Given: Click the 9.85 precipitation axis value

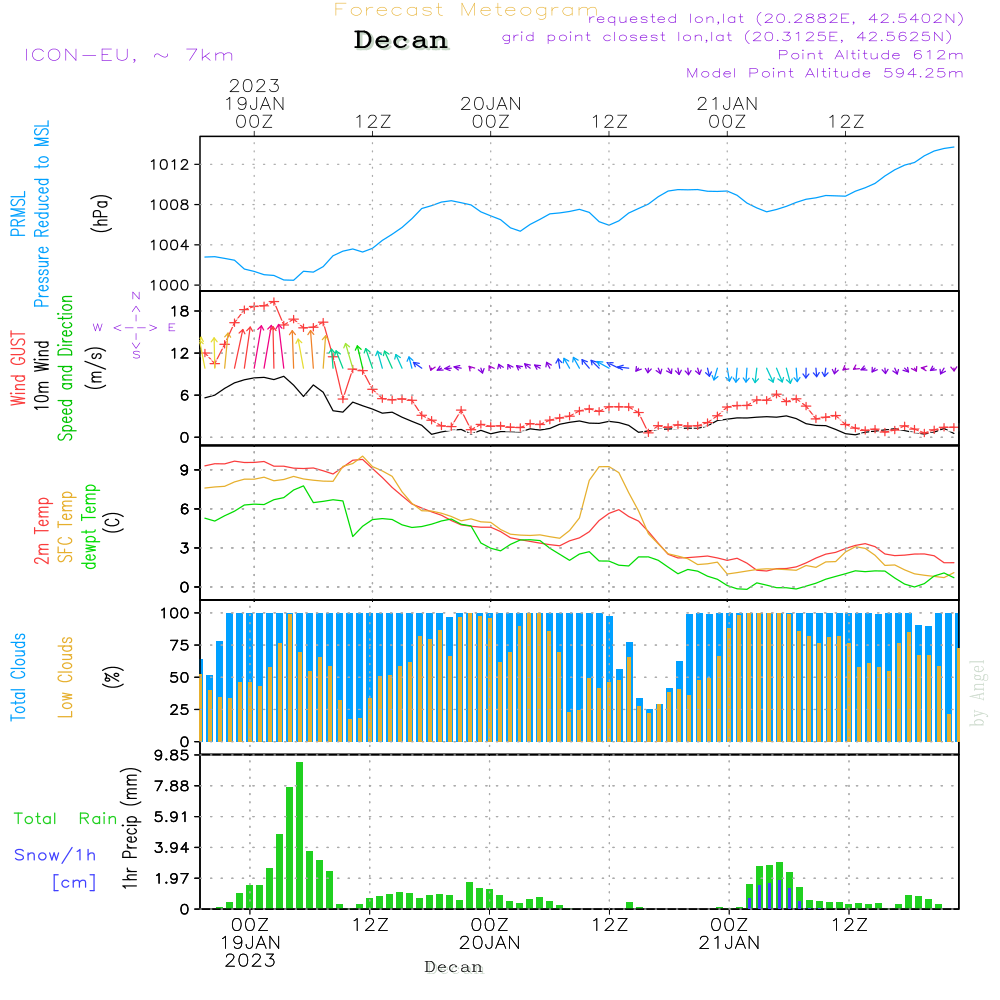Looking at the screenshot, I should click(x=172, y=756).
